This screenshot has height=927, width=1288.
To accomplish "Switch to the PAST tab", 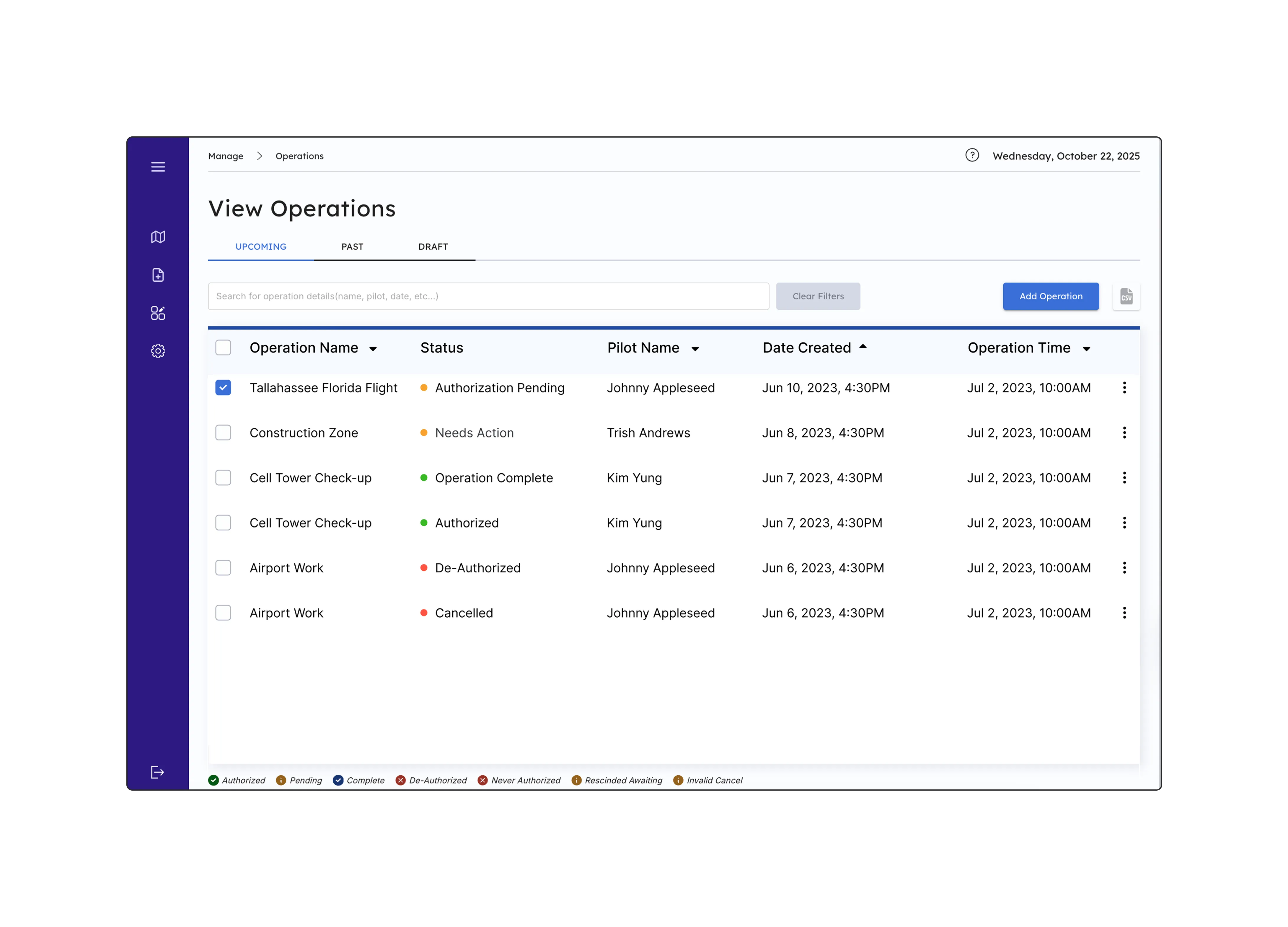I will [352, 247].
